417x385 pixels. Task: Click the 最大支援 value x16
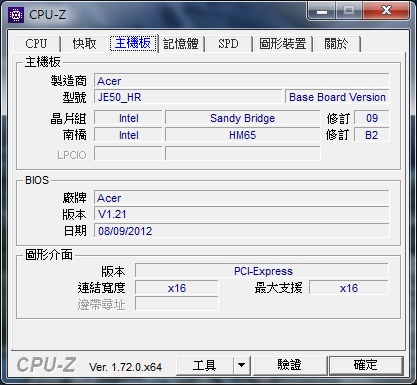[349, 288]
